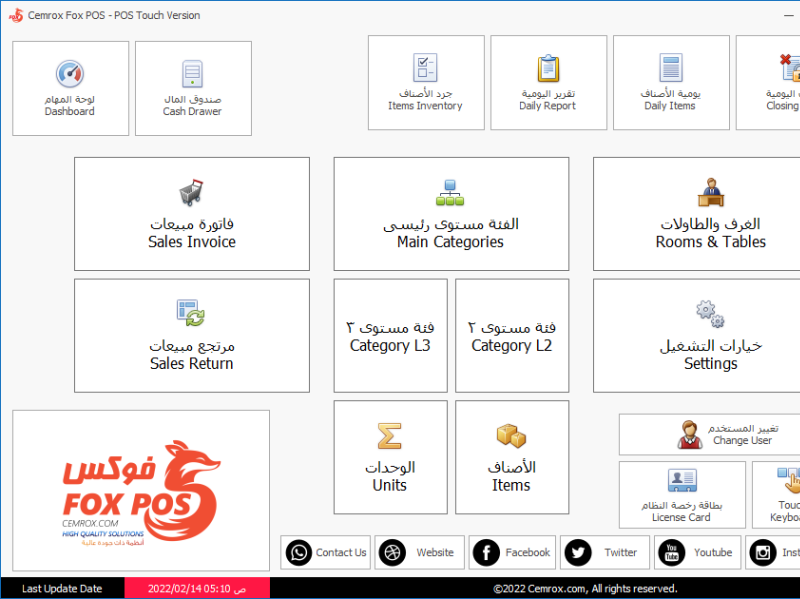800x599 pixels.
Task: Open Items Inventory checklist icon
Action: 425,68
